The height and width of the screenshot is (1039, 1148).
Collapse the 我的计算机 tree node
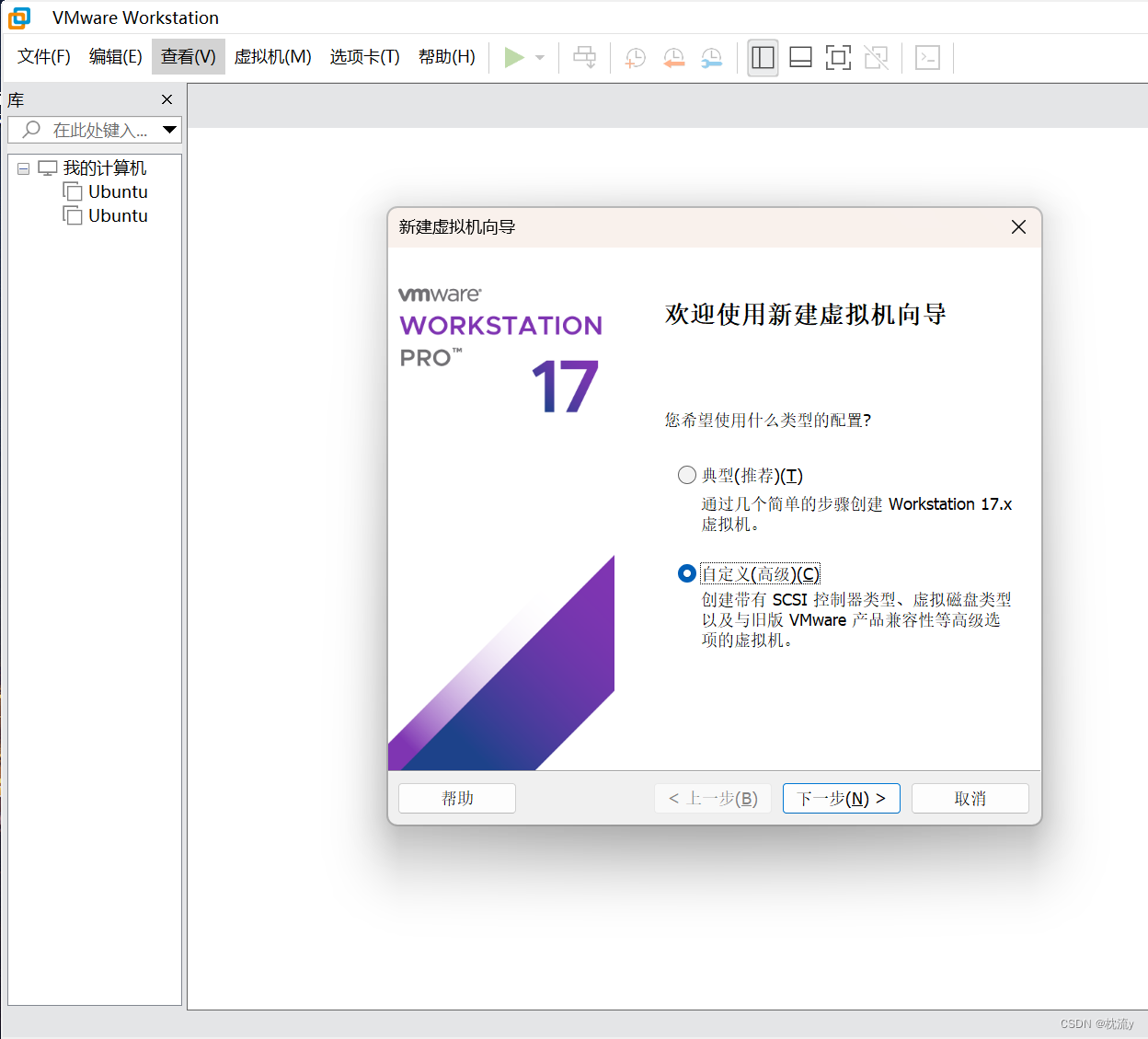click(24, 168)
